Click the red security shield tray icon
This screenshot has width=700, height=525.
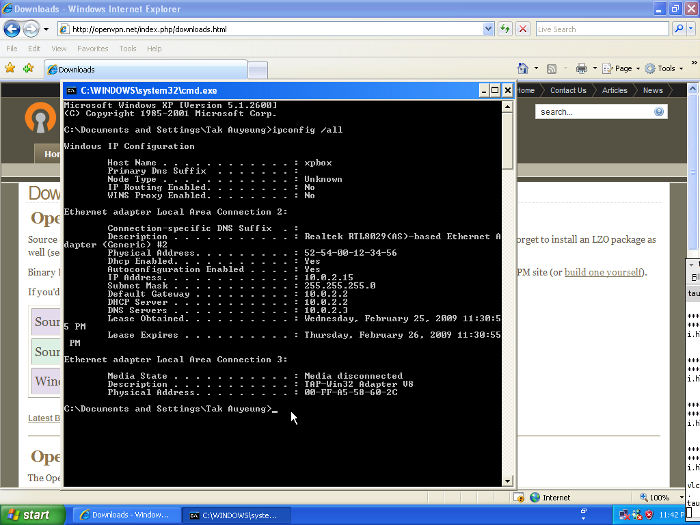coord(649,515)
